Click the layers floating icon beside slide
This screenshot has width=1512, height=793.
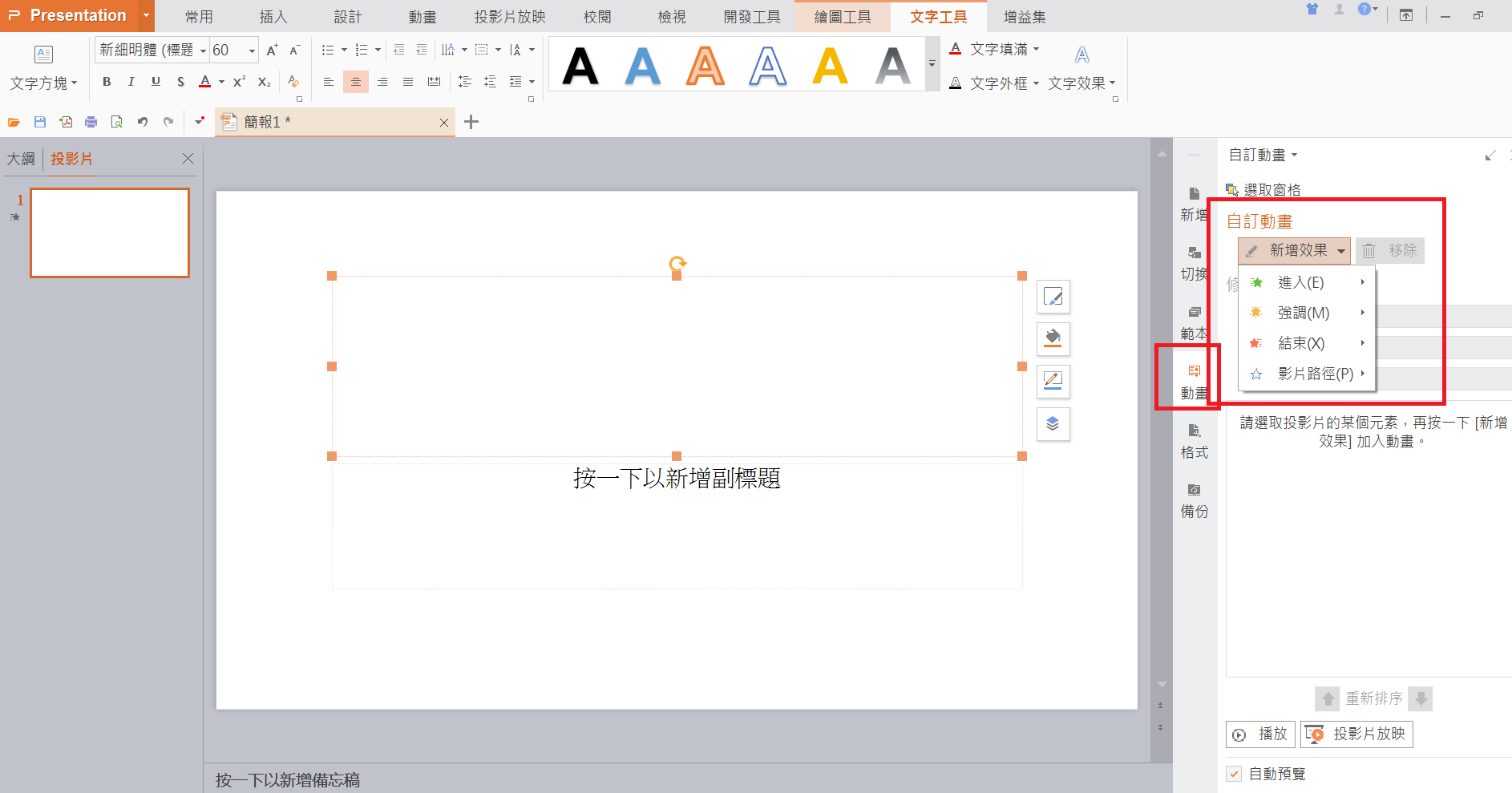(1053, 424)
